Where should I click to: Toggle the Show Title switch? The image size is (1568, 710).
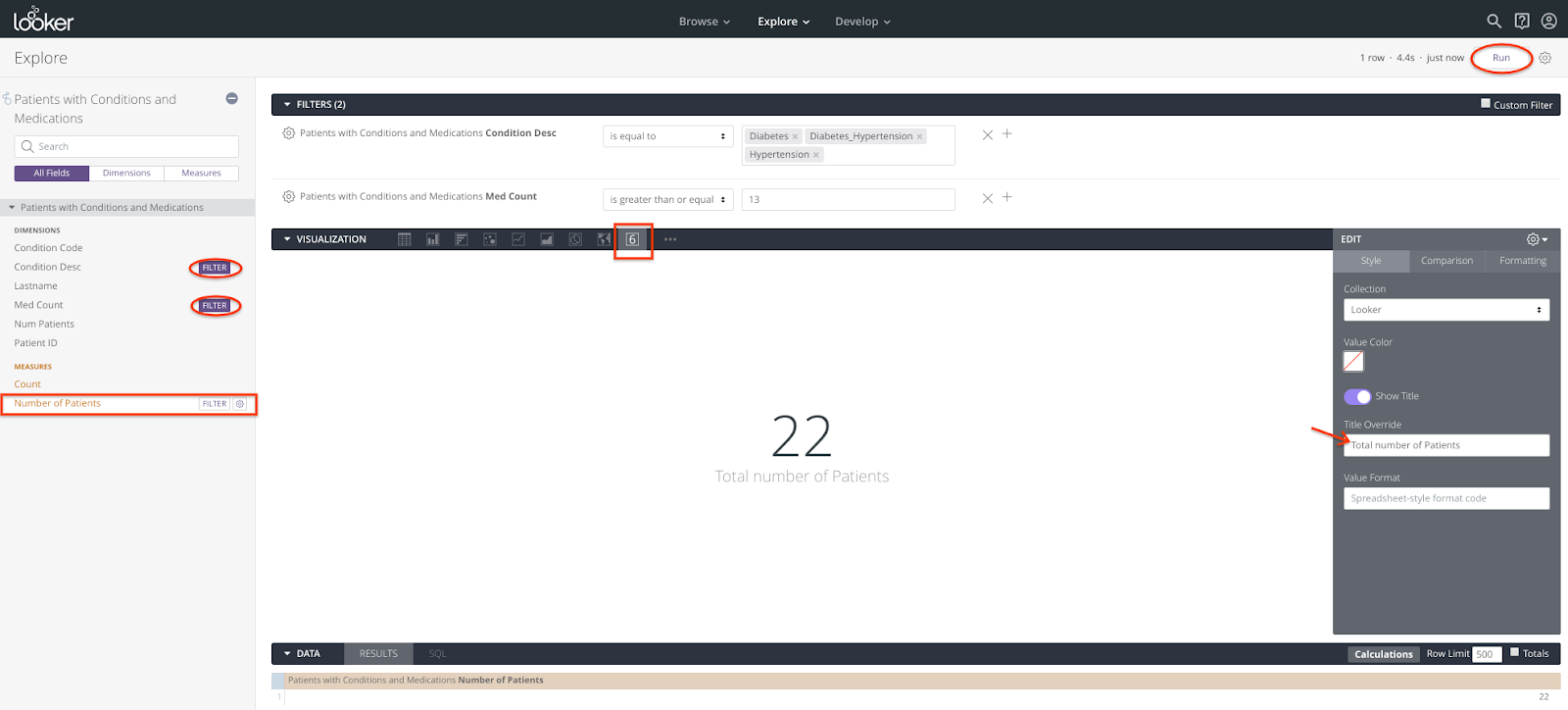[x=1357, y=396]
